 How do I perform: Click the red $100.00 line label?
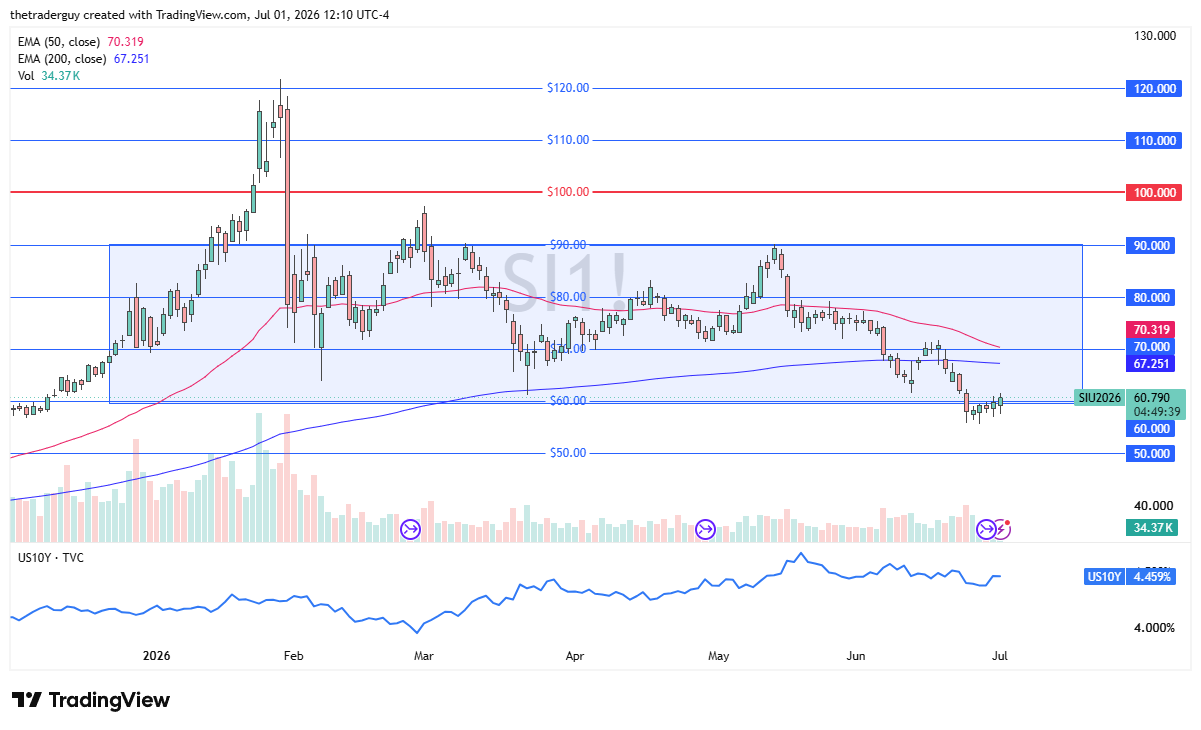568,192
